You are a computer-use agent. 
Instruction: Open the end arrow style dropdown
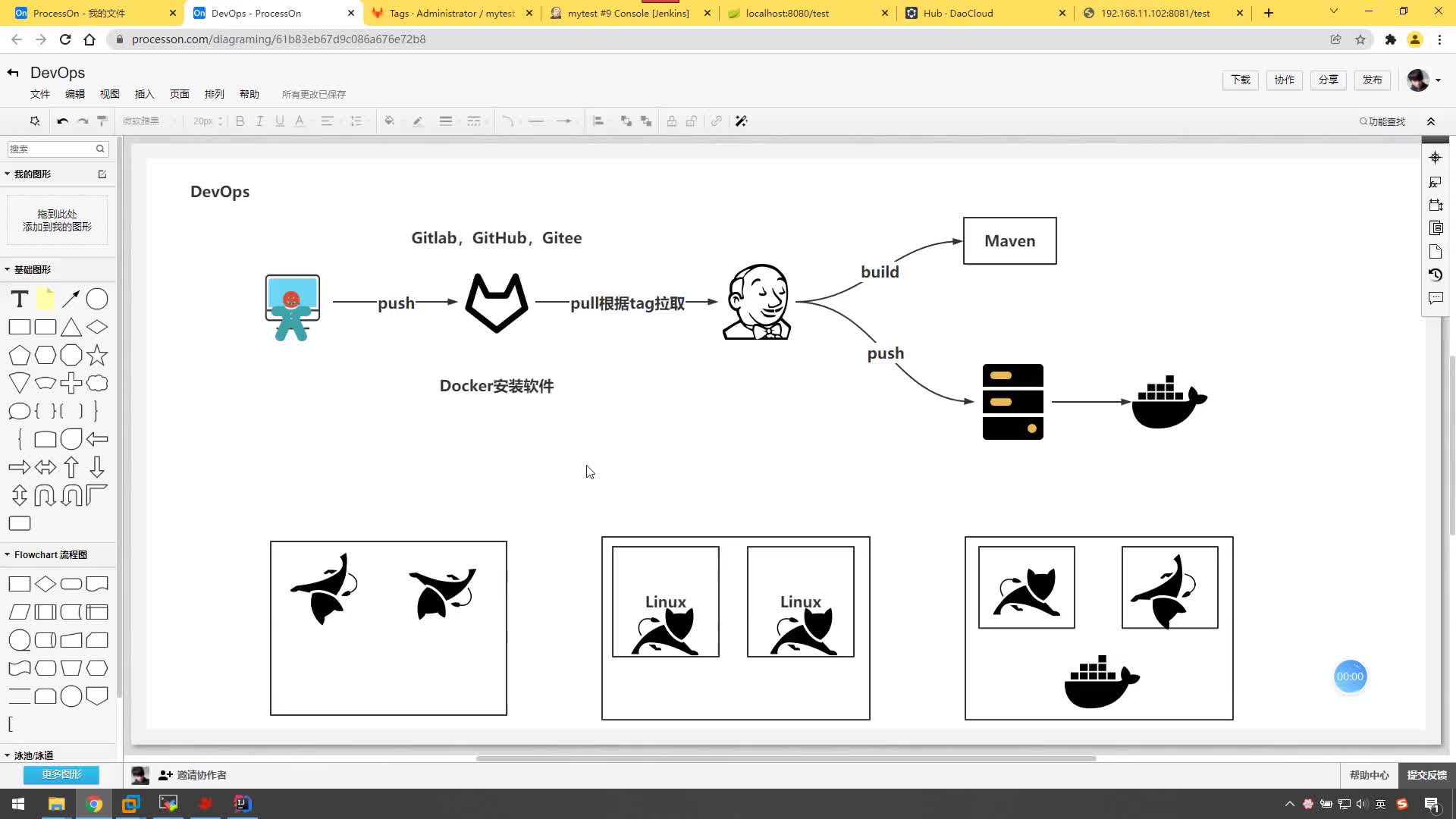(x=564, y=121)
